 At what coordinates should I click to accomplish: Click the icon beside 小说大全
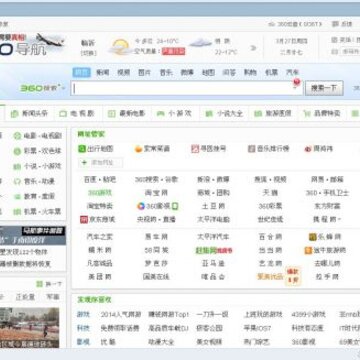pos(209,114)
